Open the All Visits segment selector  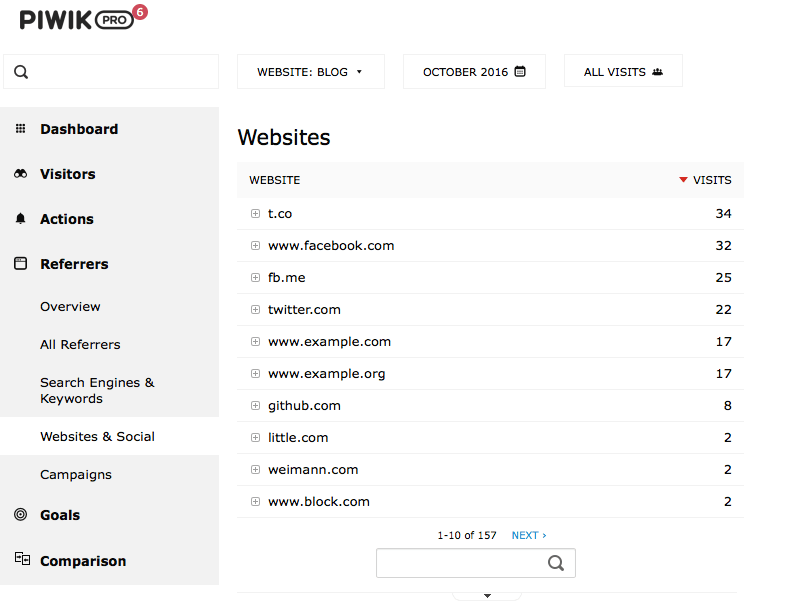point(623,72)
